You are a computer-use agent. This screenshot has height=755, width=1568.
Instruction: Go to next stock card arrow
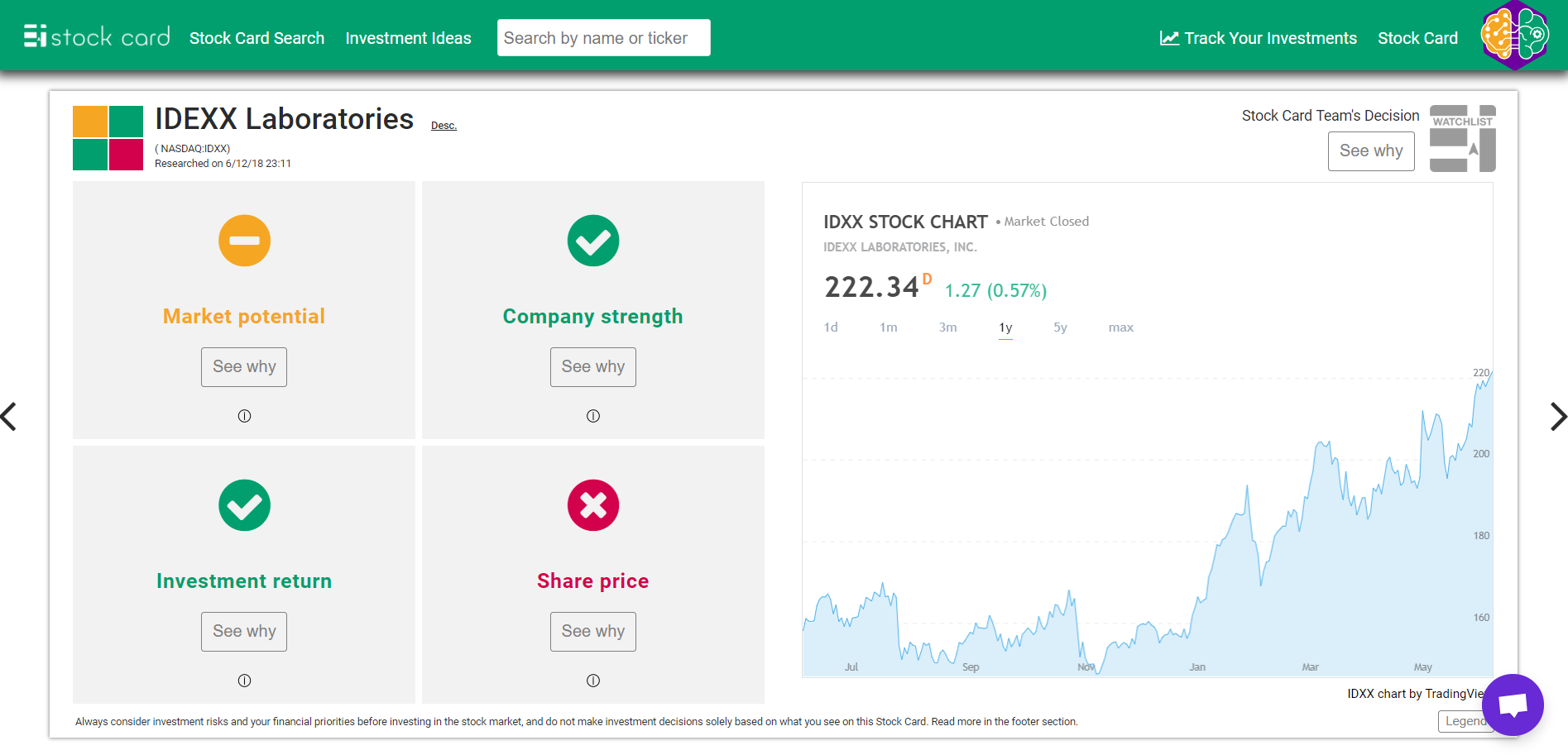pos(1558,416)
